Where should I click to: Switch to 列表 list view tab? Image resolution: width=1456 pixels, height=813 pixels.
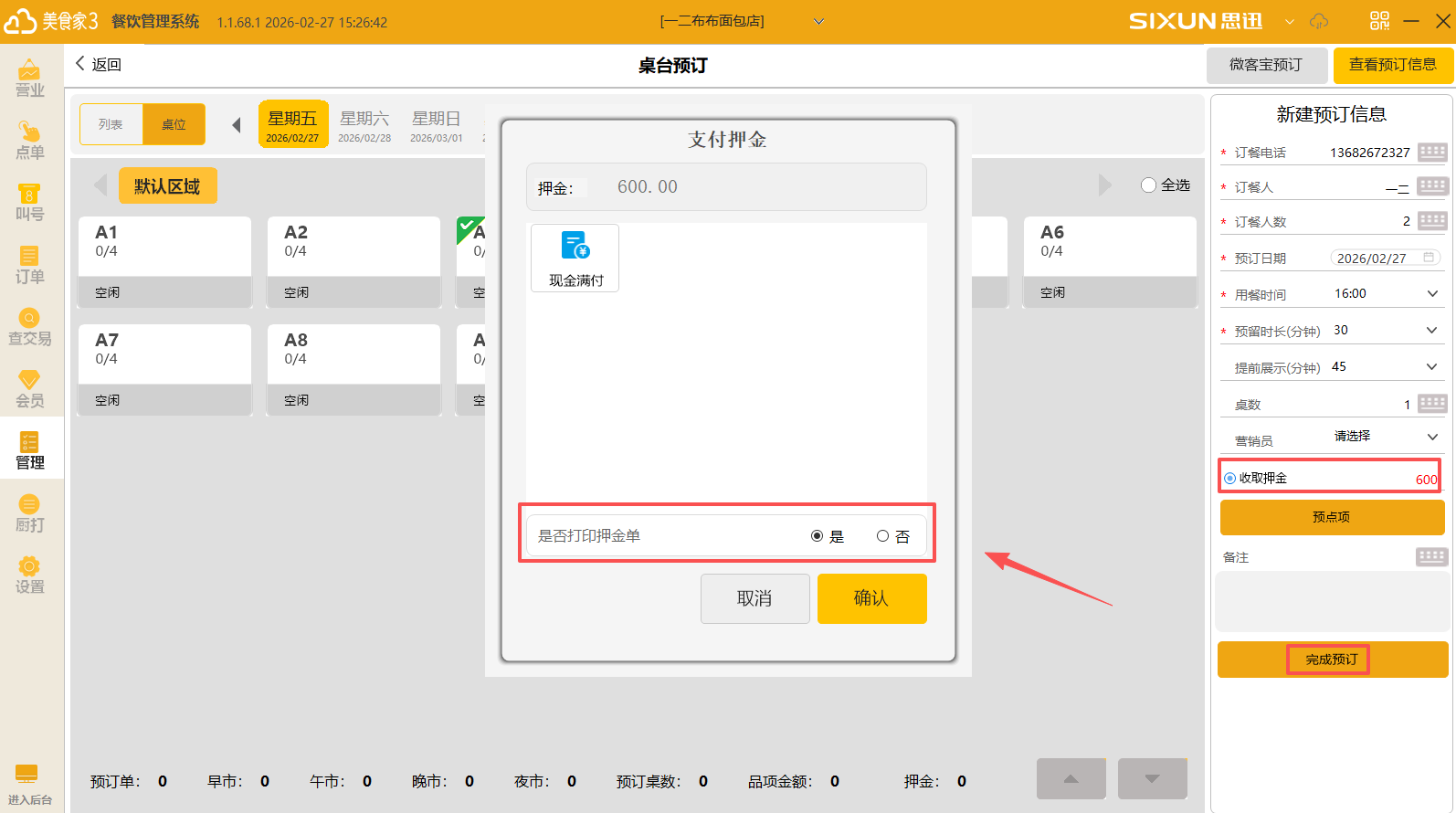[111, 124]
